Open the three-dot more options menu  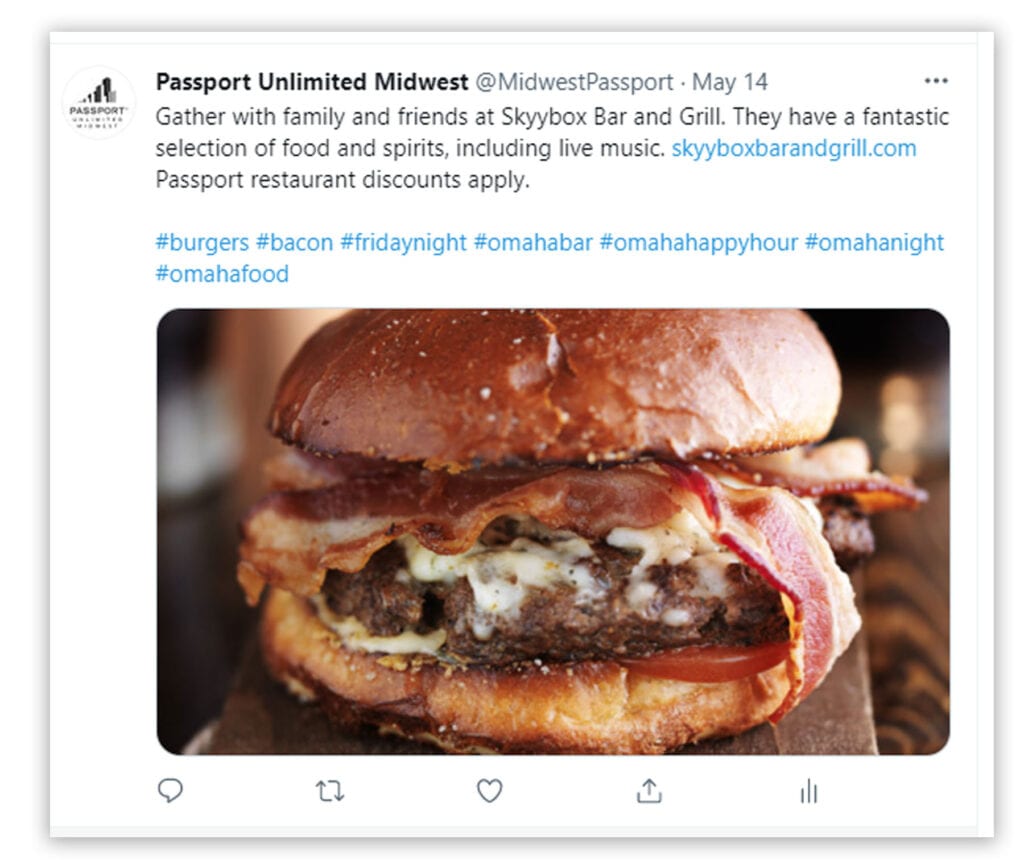(936, 81)
